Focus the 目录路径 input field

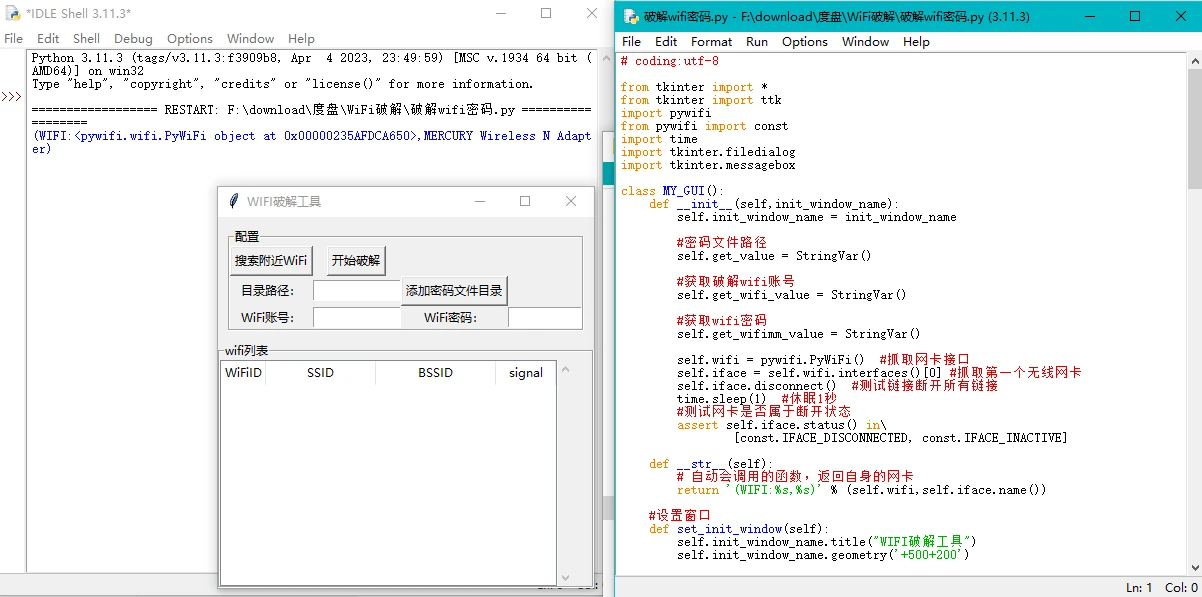click(x=357, y=291)
